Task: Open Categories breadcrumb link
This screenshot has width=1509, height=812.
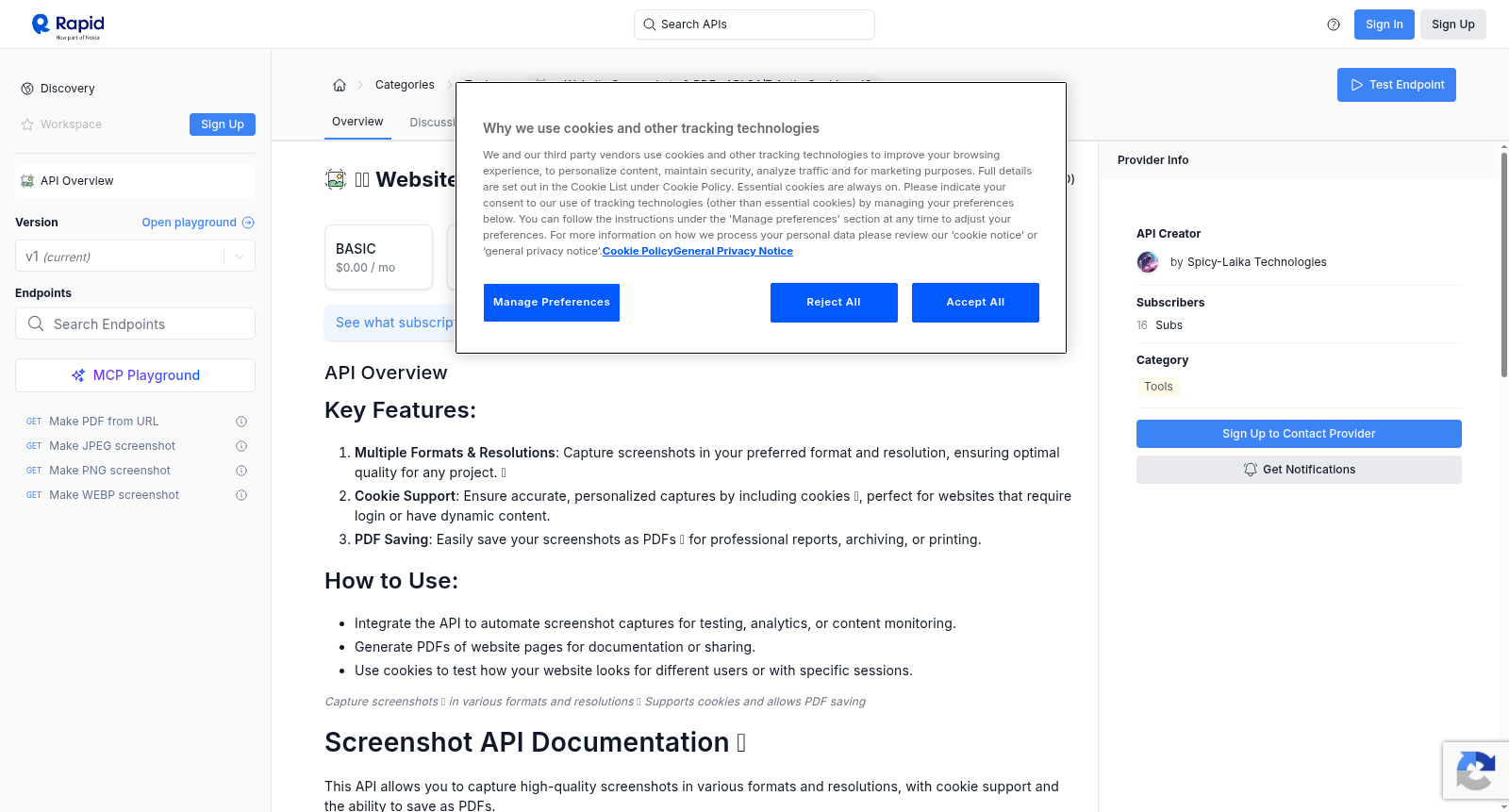Action: tap(405, 85)
